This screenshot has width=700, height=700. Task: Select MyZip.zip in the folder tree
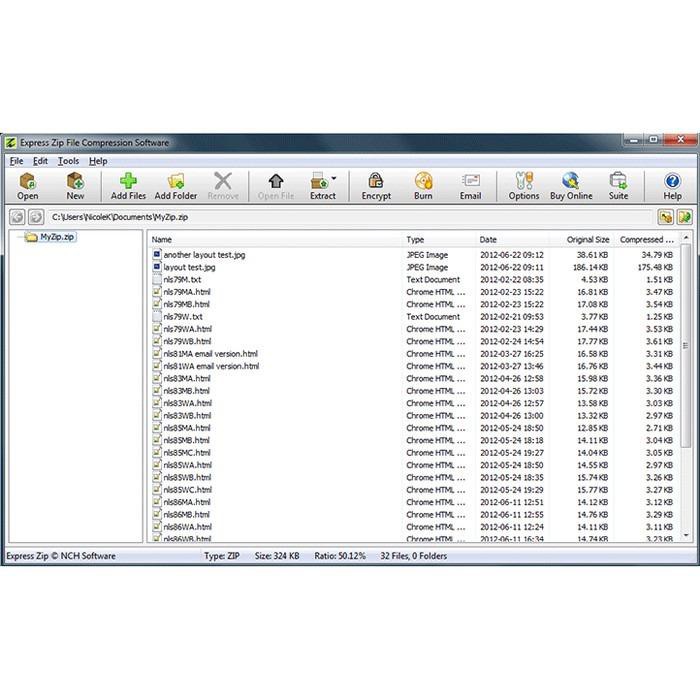pyautogui.click(x=57, y=237)
